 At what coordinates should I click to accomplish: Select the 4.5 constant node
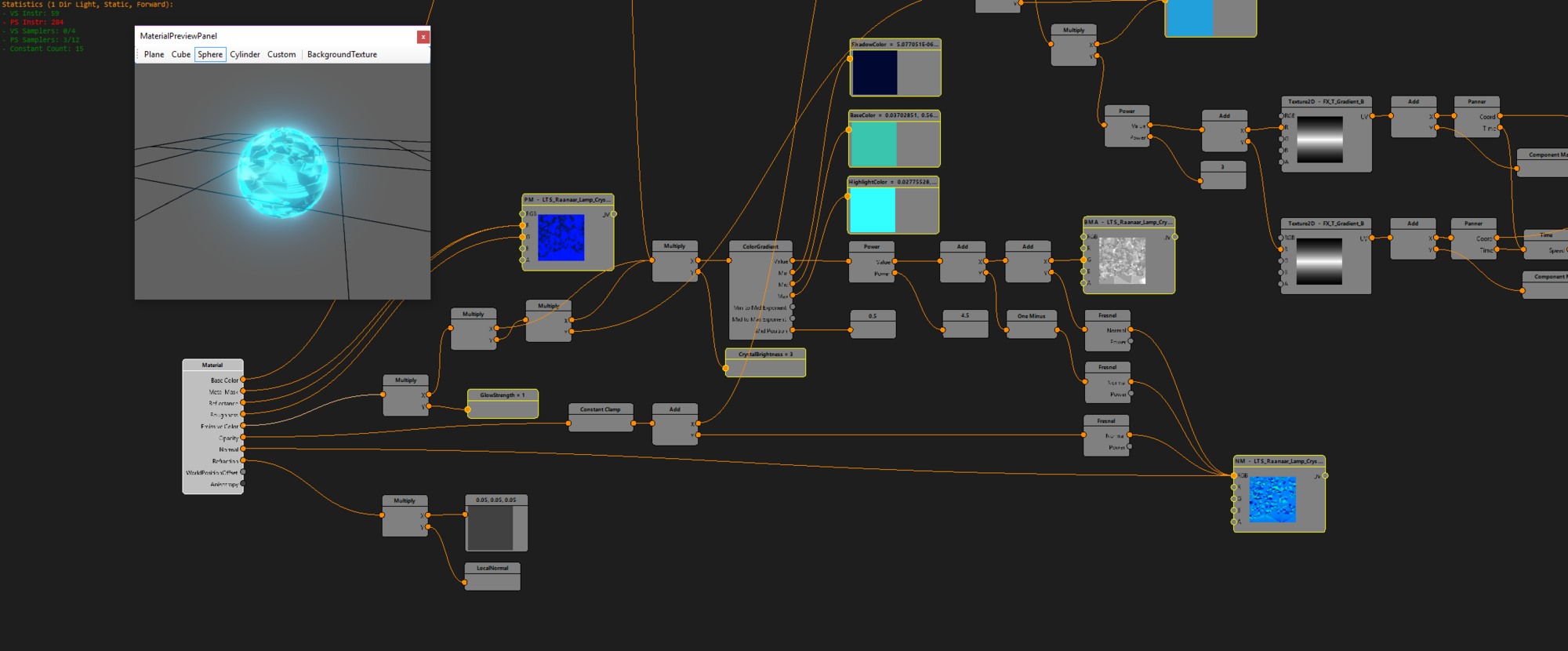coord(965,324)
